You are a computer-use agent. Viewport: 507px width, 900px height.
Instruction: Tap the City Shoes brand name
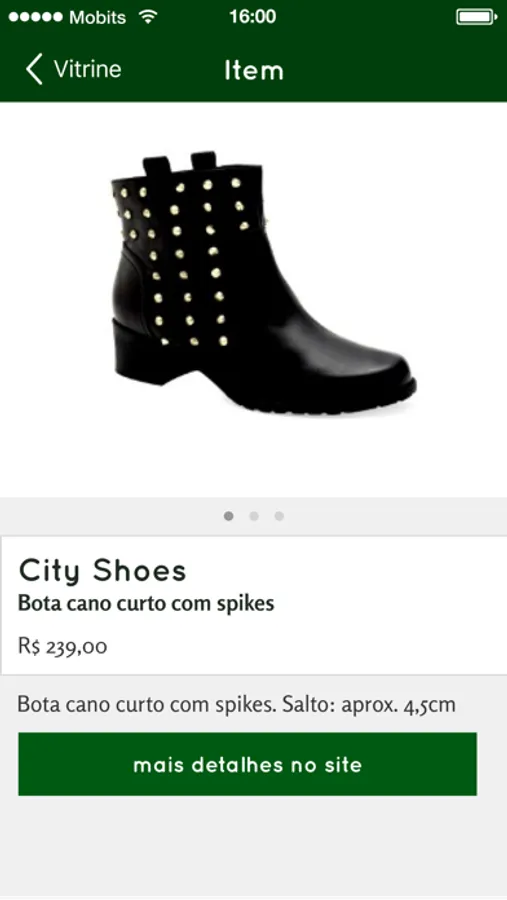tap(103, 571)
